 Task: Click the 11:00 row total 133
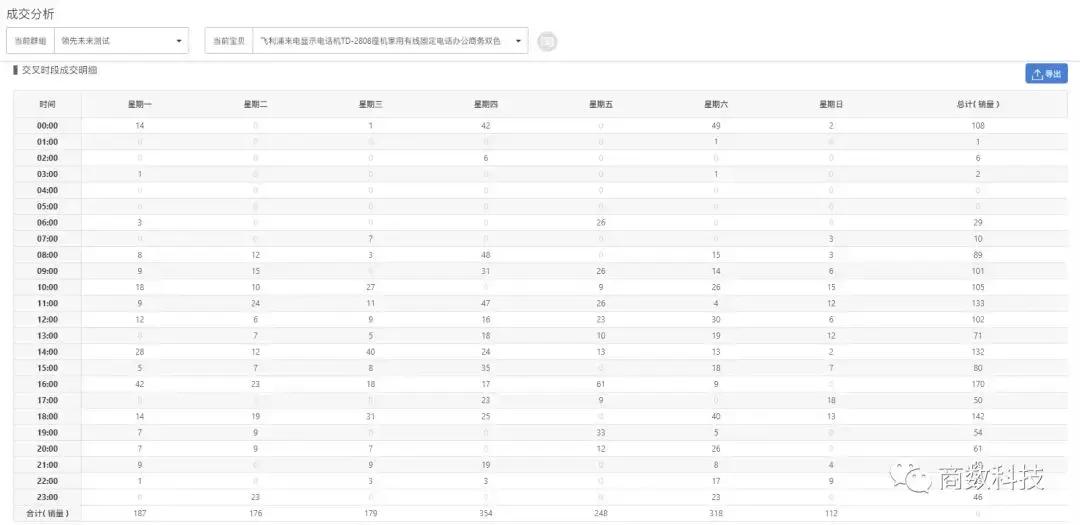click(978, 303)
